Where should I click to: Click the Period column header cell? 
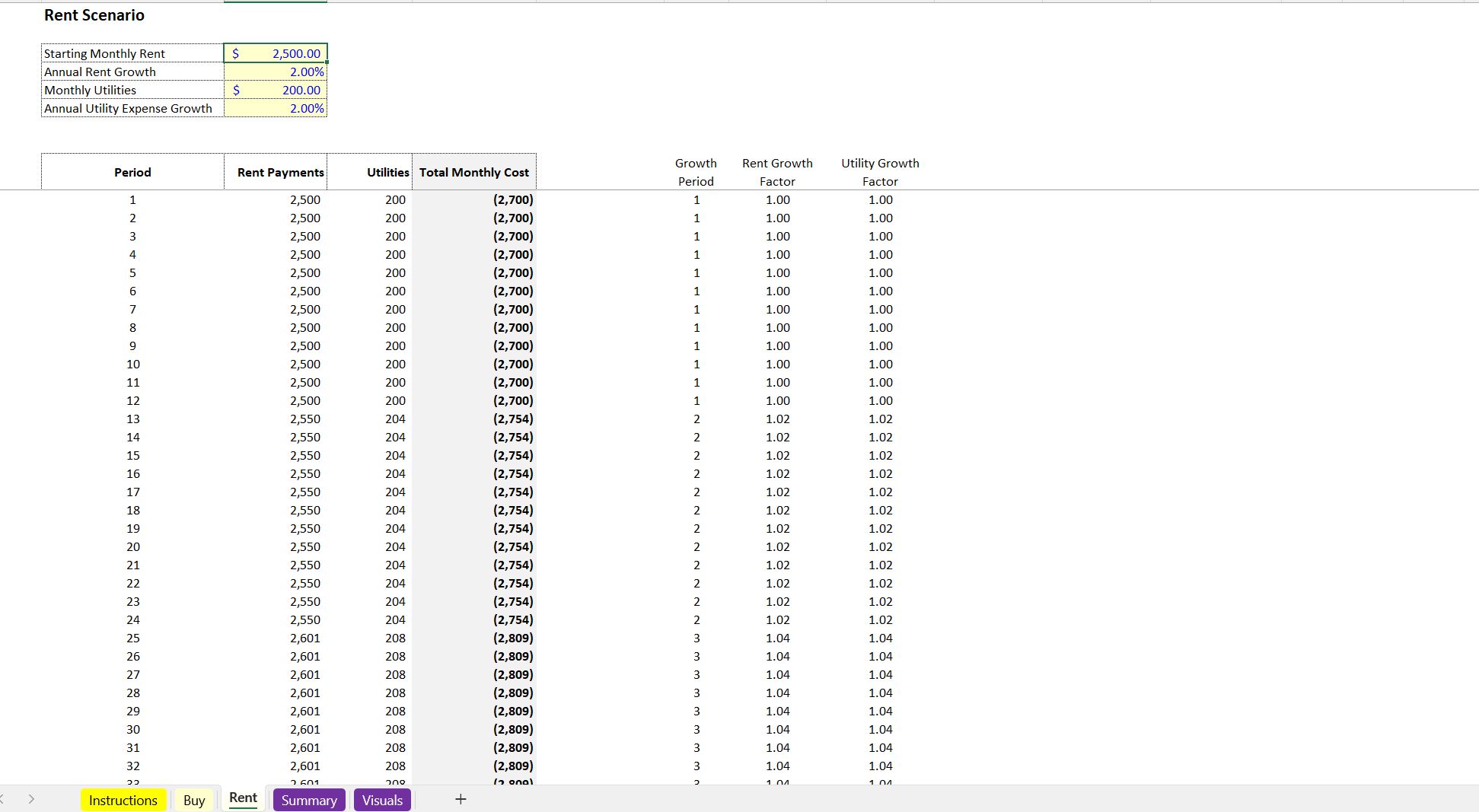coord(132,172)
